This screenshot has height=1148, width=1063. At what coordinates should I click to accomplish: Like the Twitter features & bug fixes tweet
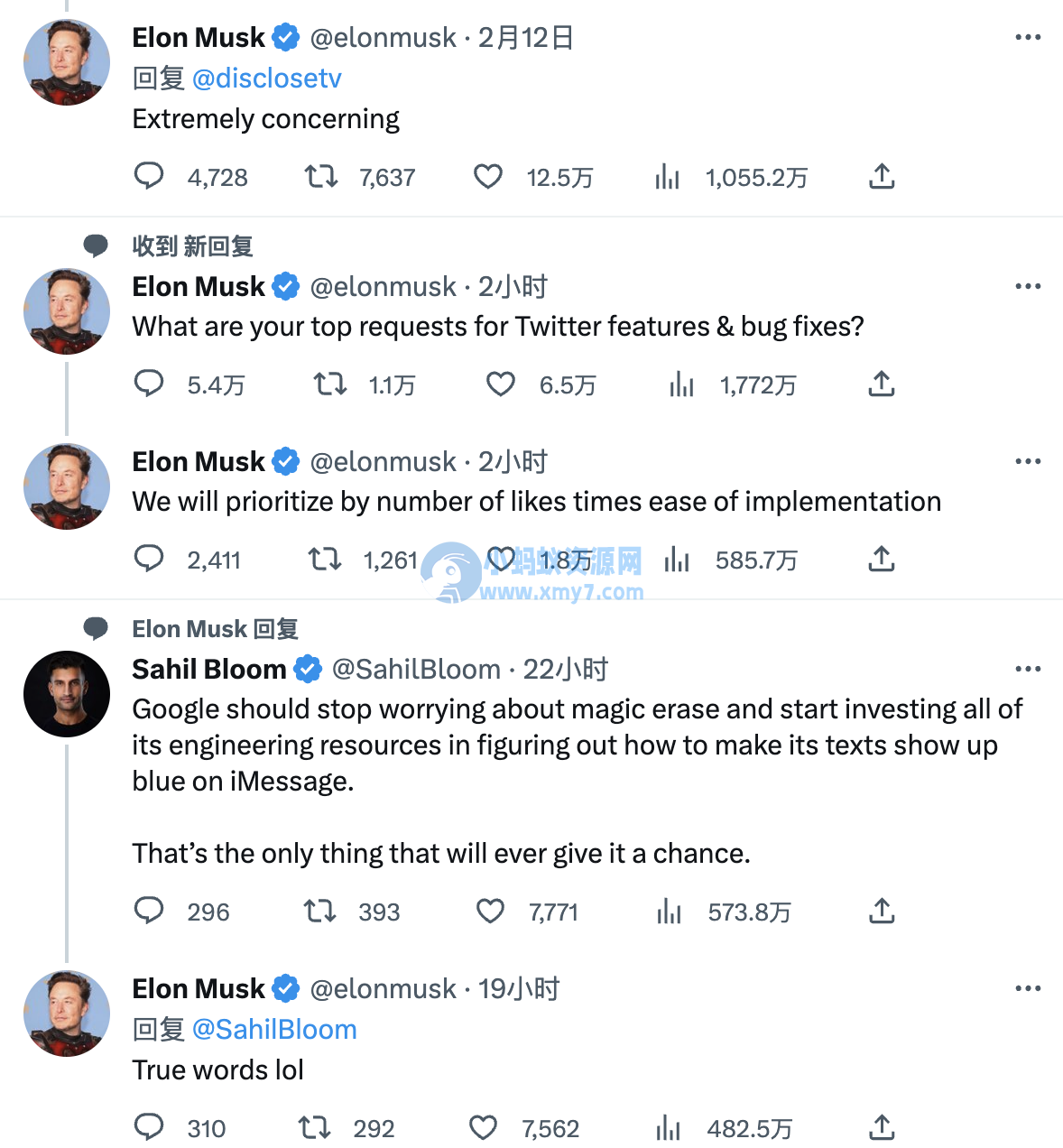(501, 384)
